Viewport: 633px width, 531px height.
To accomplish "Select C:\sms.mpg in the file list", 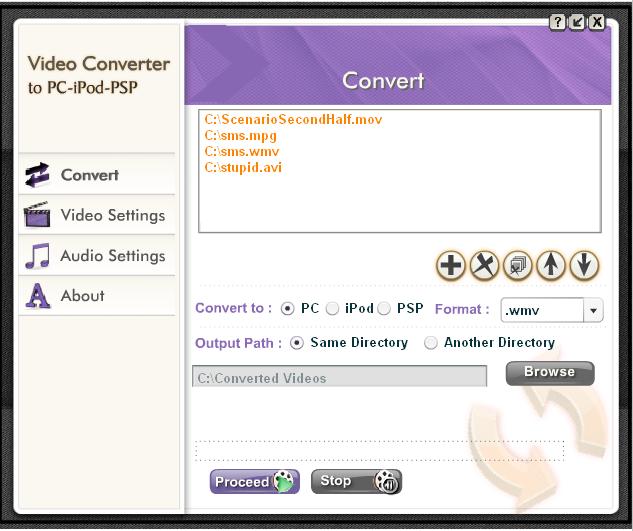I will pos(241,136).
